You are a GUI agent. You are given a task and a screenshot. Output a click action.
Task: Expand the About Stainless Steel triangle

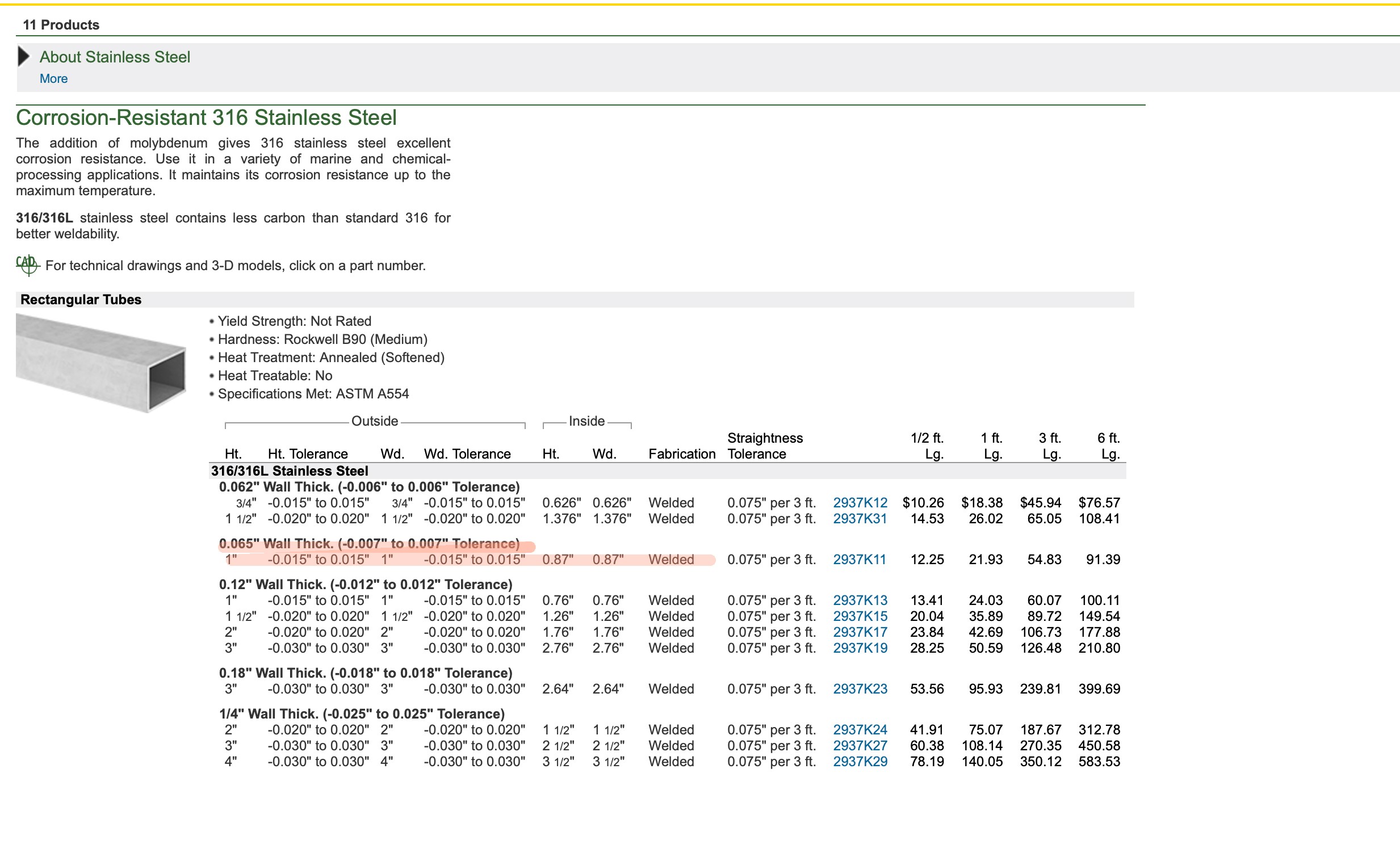coord(24,56)
